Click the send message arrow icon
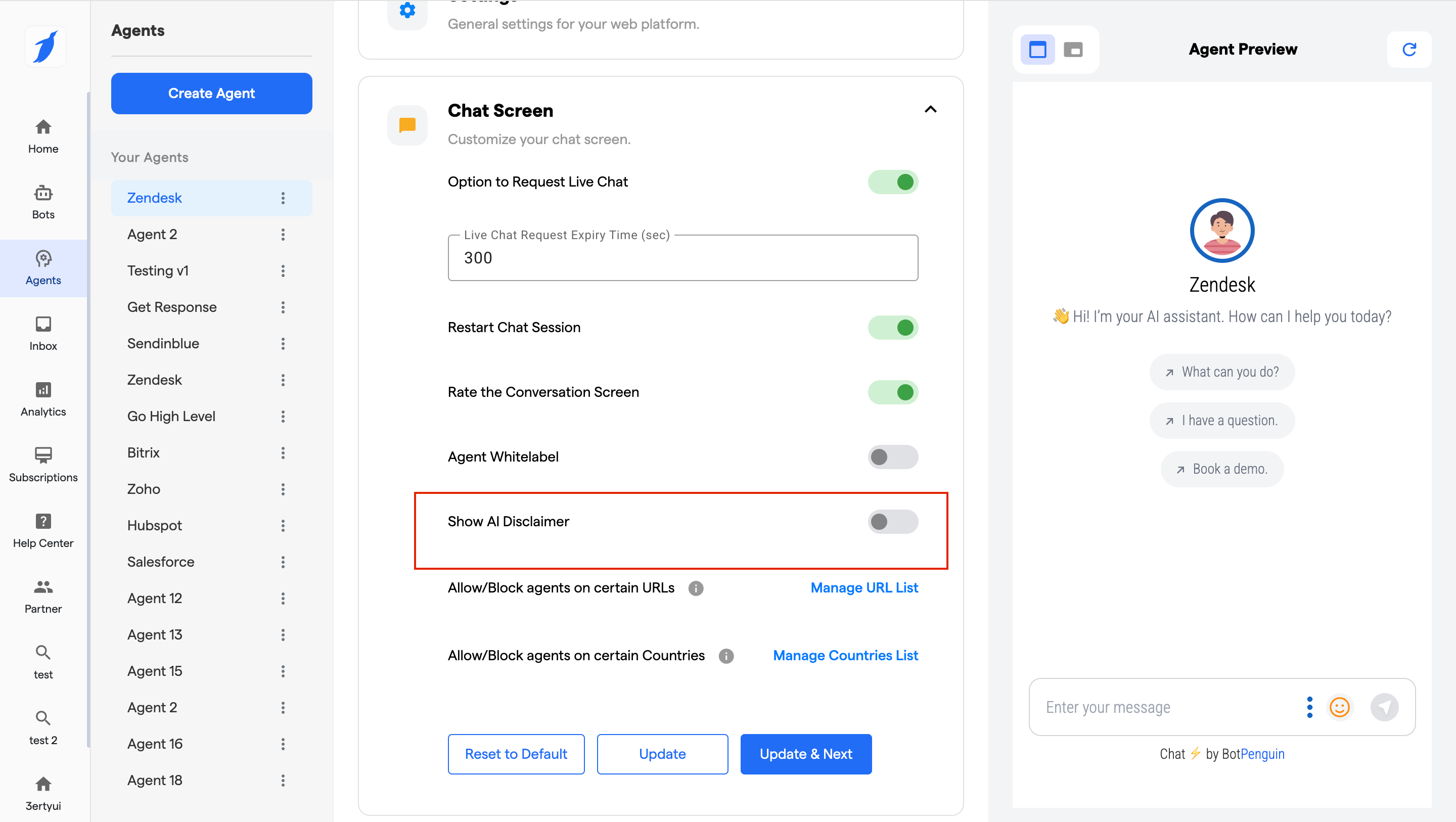Viewport: 1456px width, 822px height. pos(1384,707)
